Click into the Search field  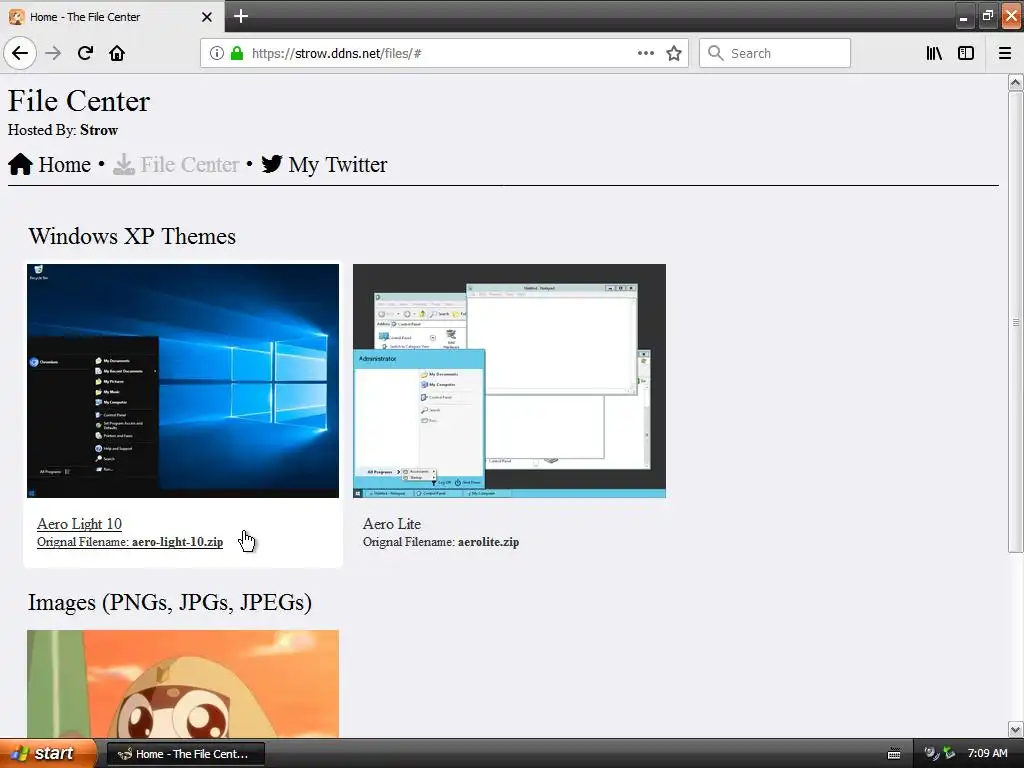click(775, 53)
